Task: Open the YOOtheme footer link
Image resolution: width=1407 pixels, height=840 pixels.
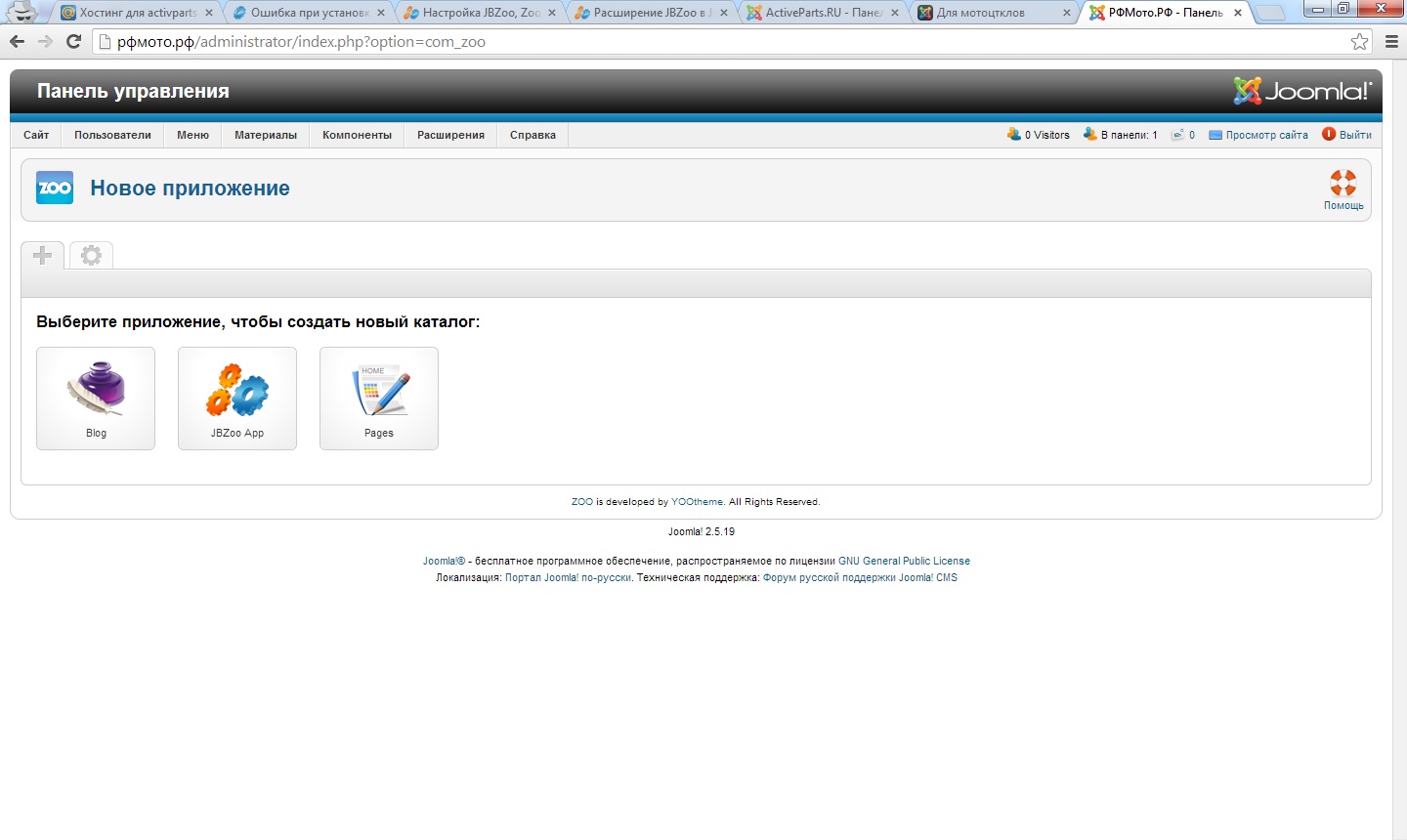Action: [697, 502]
